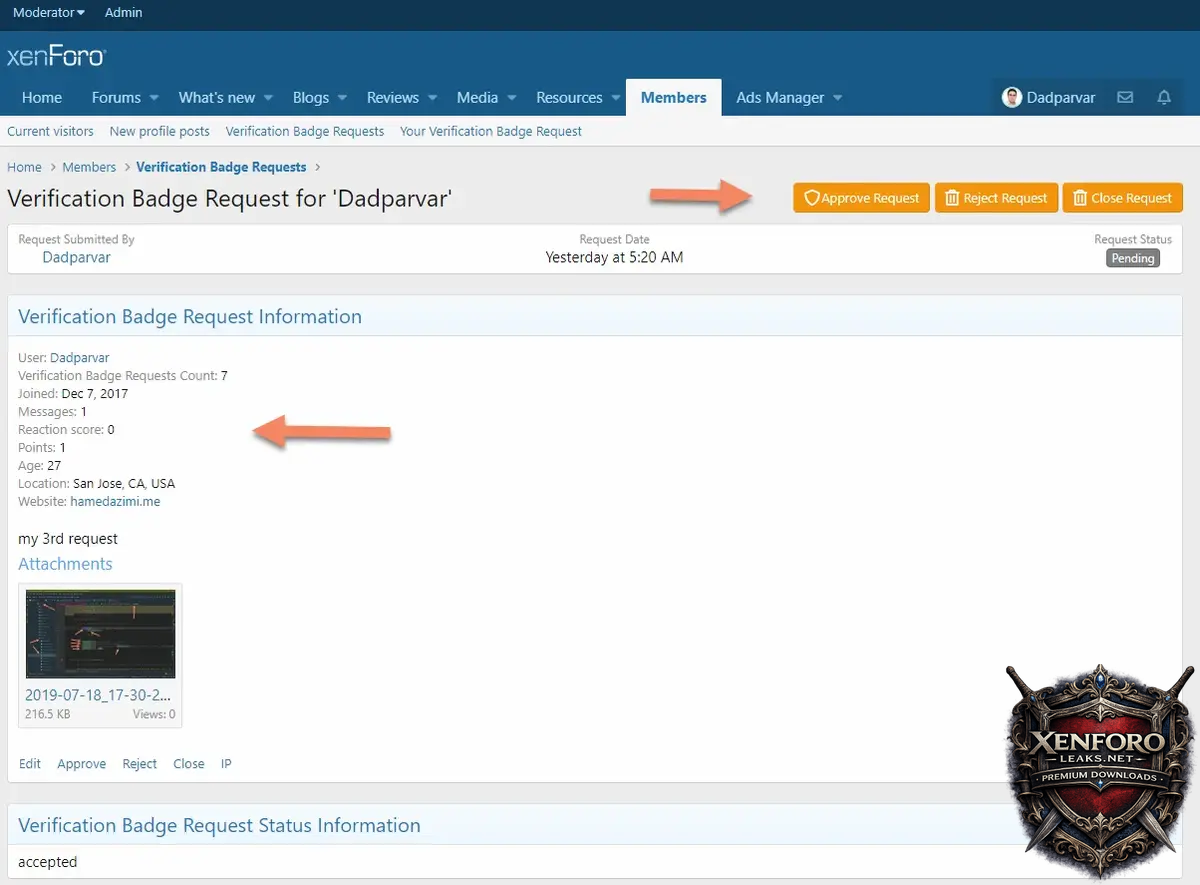Open the inbox envelope icon
The height and width of the screenshot is (885, 1200).
1125,98
